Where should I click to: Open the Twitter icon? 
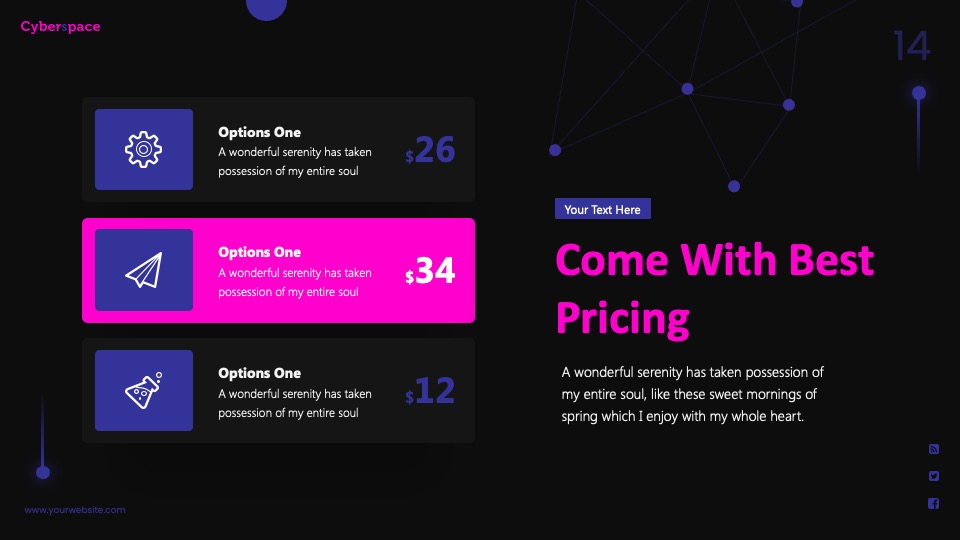[934, 476]
